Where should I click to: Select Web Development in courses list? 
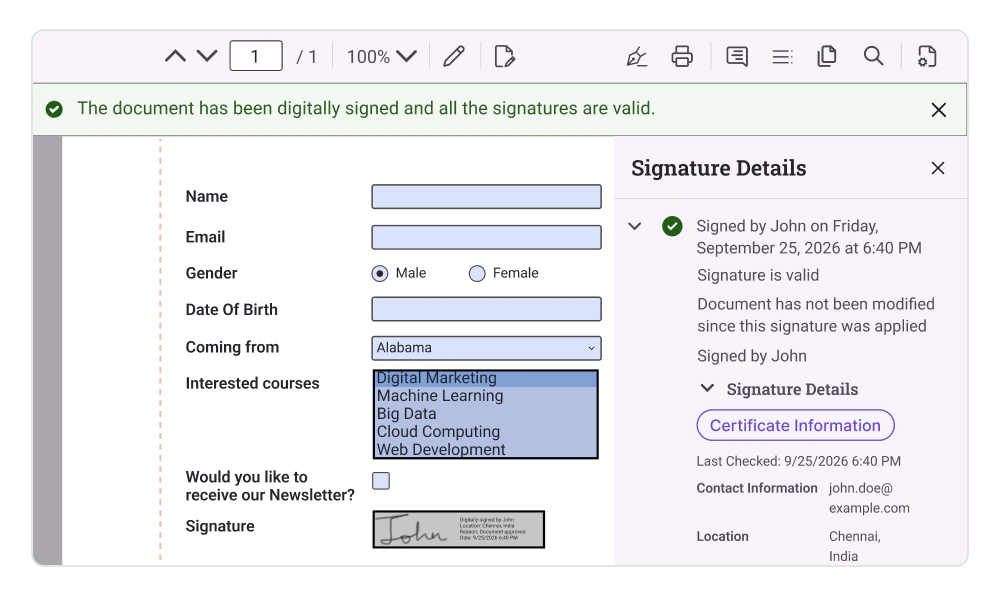point(485,450)
